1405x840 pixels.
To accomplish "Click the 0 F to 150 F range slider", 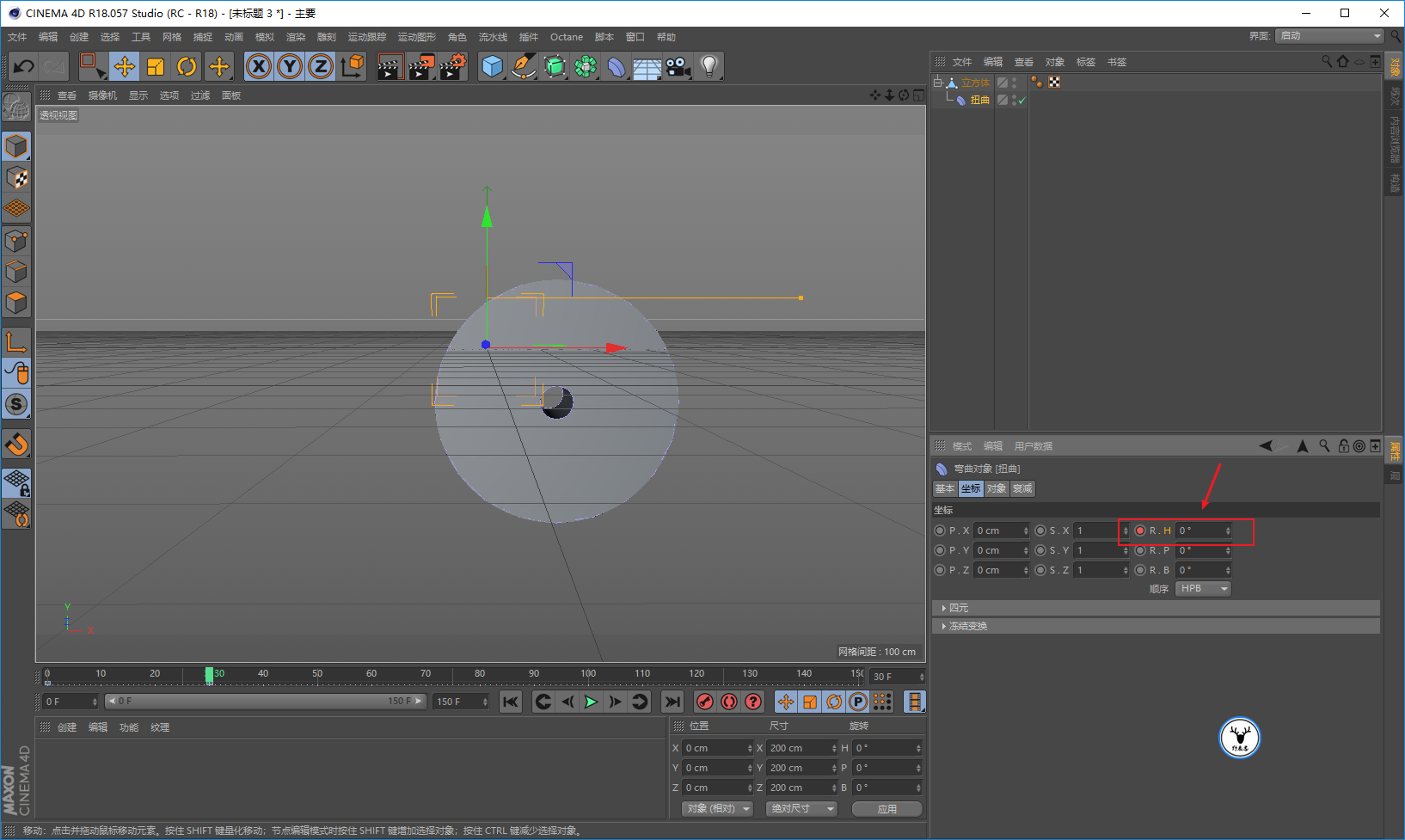I will [x=266, y=702].
